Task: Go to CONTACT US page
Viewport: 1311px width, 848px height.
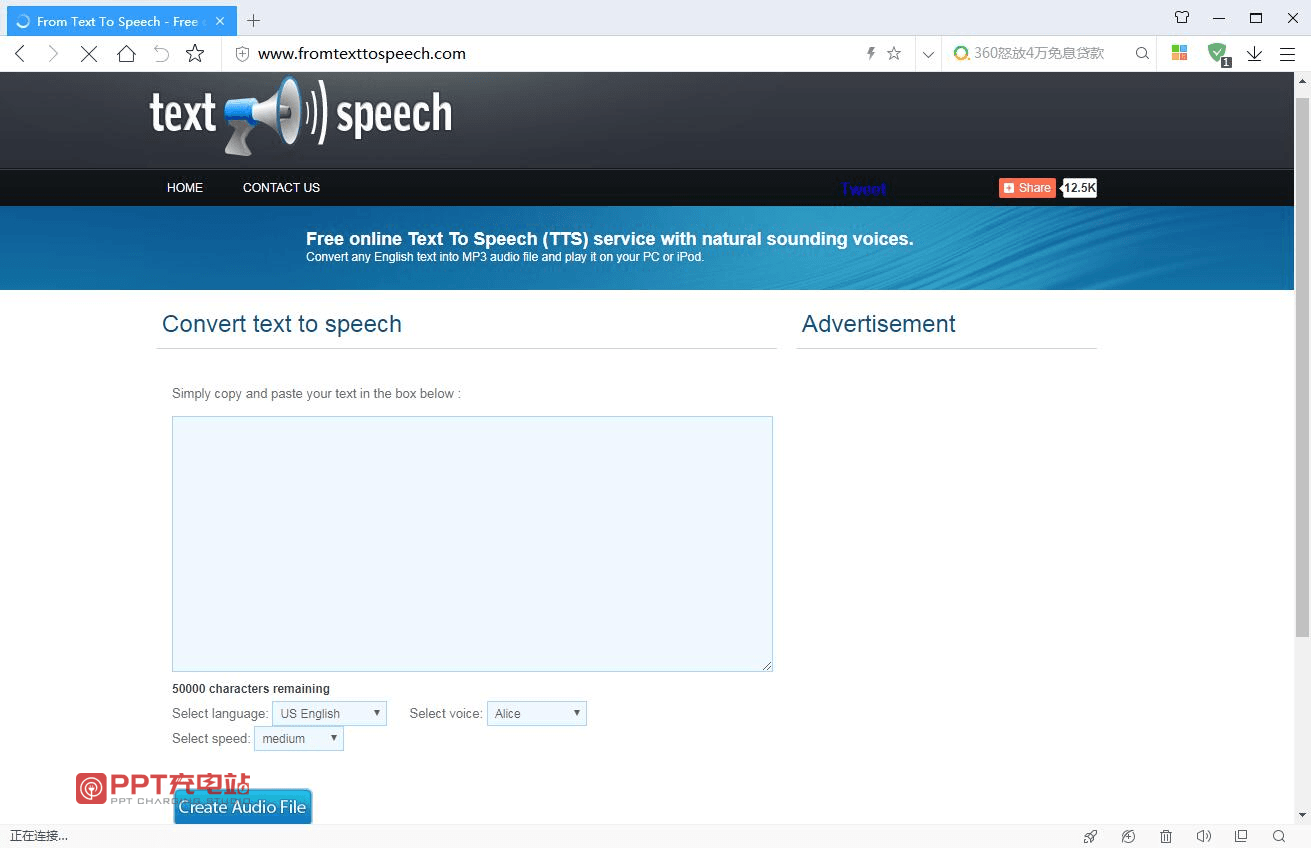Action: pos(281,188)
